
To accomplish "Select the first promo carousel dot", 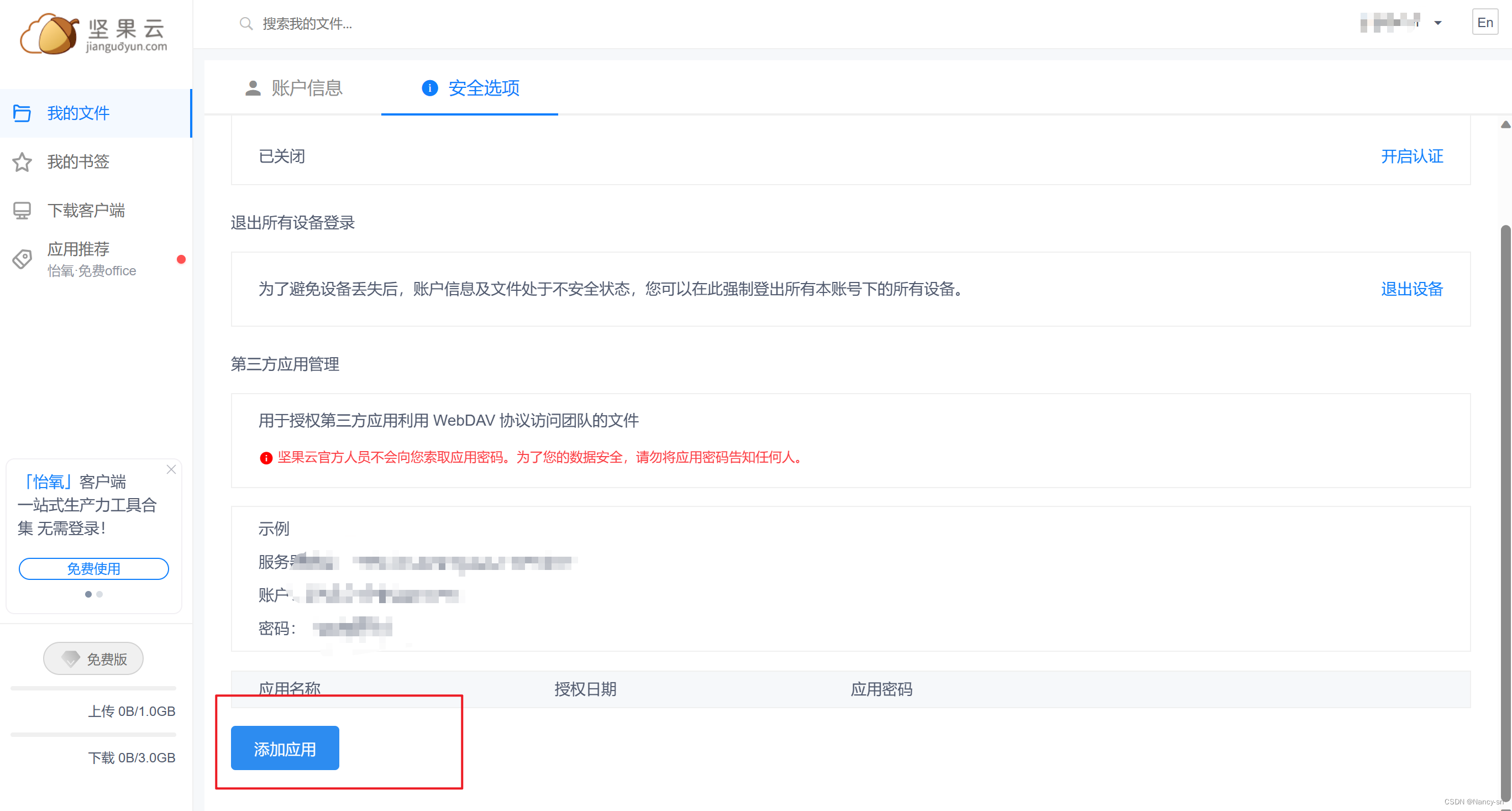I will (88, 594).
